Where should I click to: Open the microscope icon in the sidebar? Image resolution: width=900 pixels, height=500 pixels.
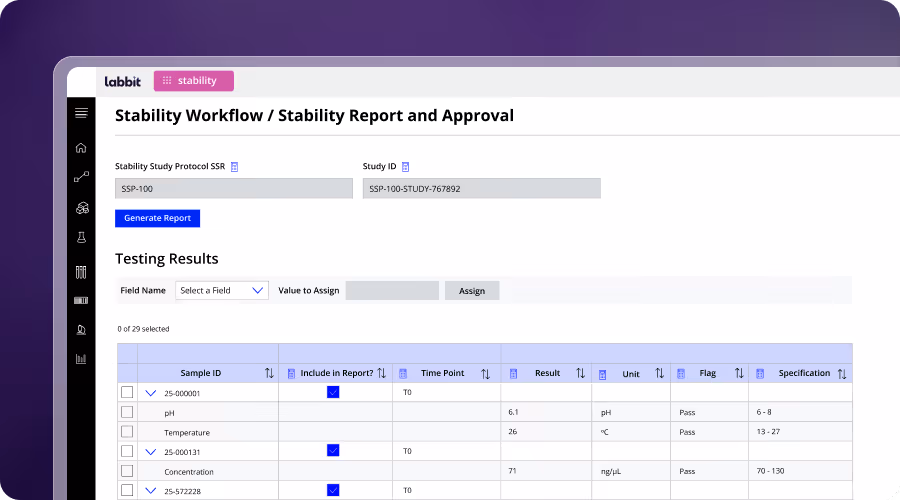click(81, 330)
